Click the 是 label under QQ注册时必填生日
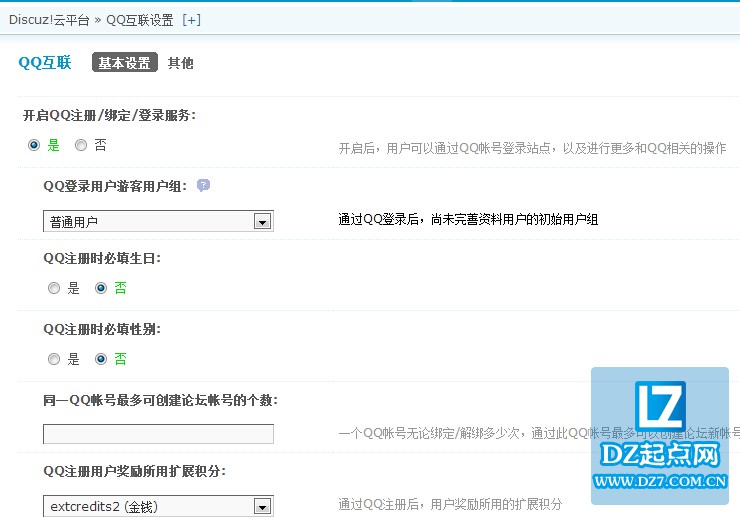This screenshot has height=517, width=740. [73, 288]
